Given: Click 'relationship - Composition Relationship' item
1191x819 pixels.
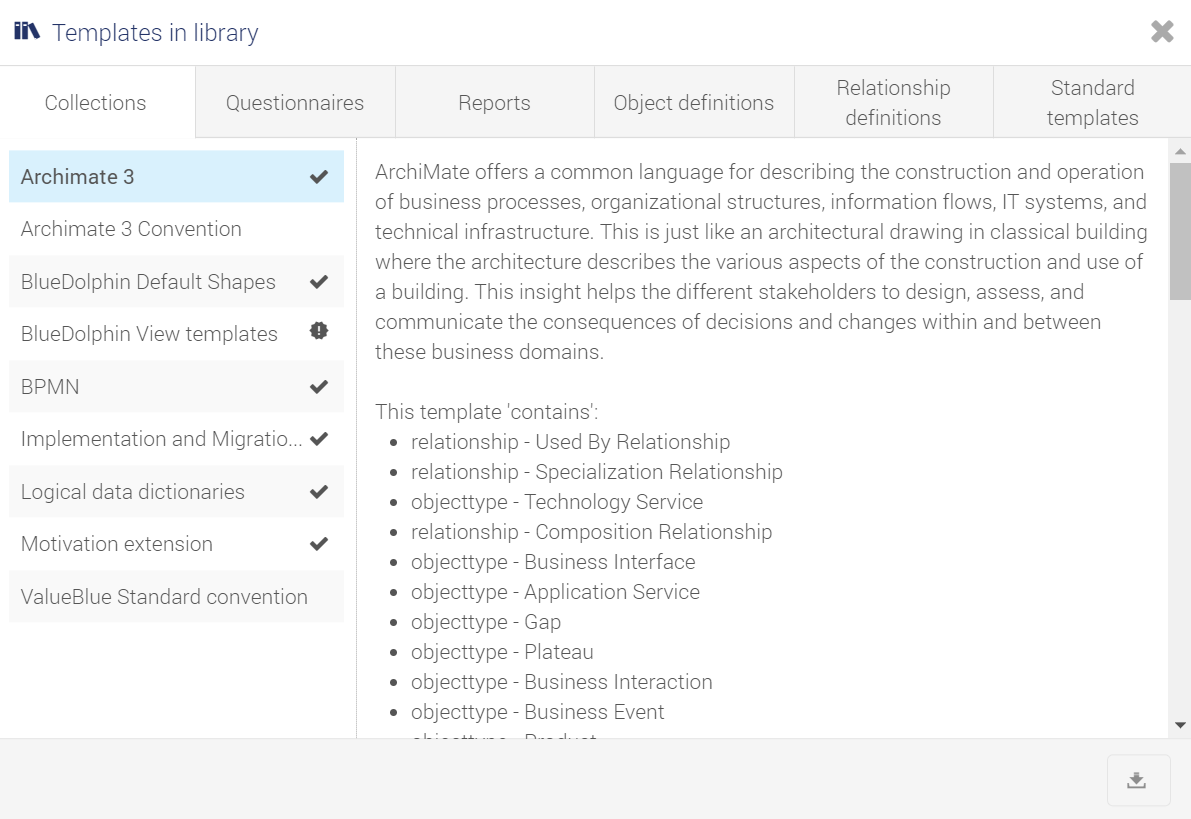Looking at the screenshot, I should 592,532.
